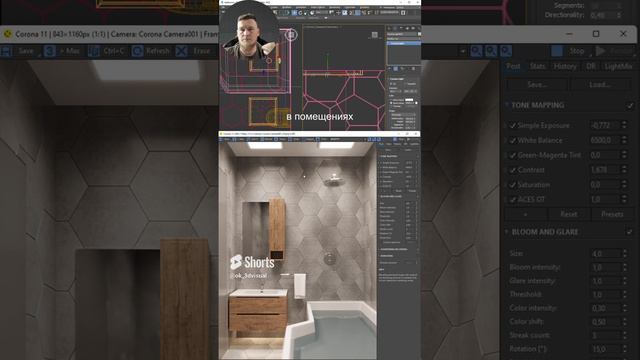The width and height of the screenshot is (640, 360).
Task: Click the Erase X icon
Action: coord(182,51)
